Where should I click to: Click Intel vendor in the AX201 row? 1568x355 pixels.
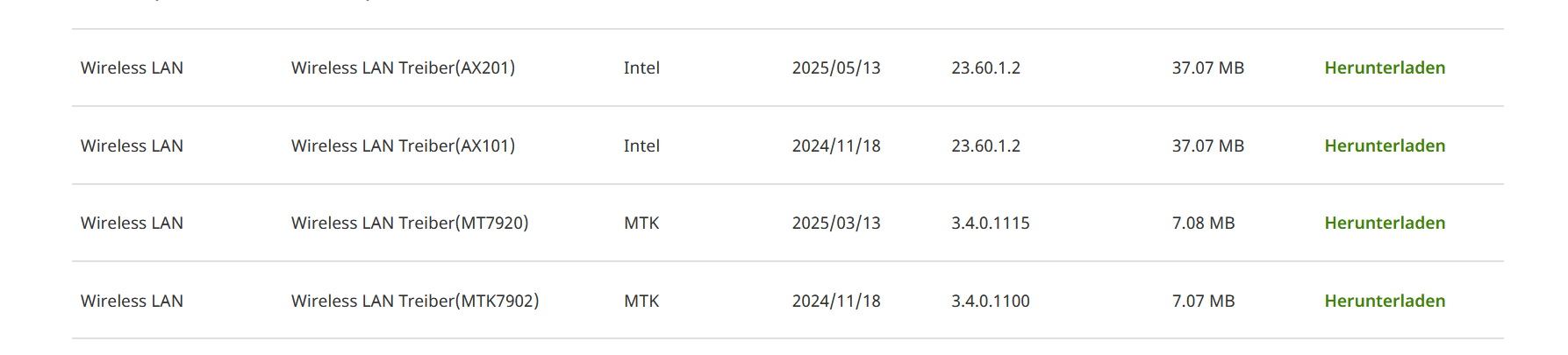tap(641, 67)
